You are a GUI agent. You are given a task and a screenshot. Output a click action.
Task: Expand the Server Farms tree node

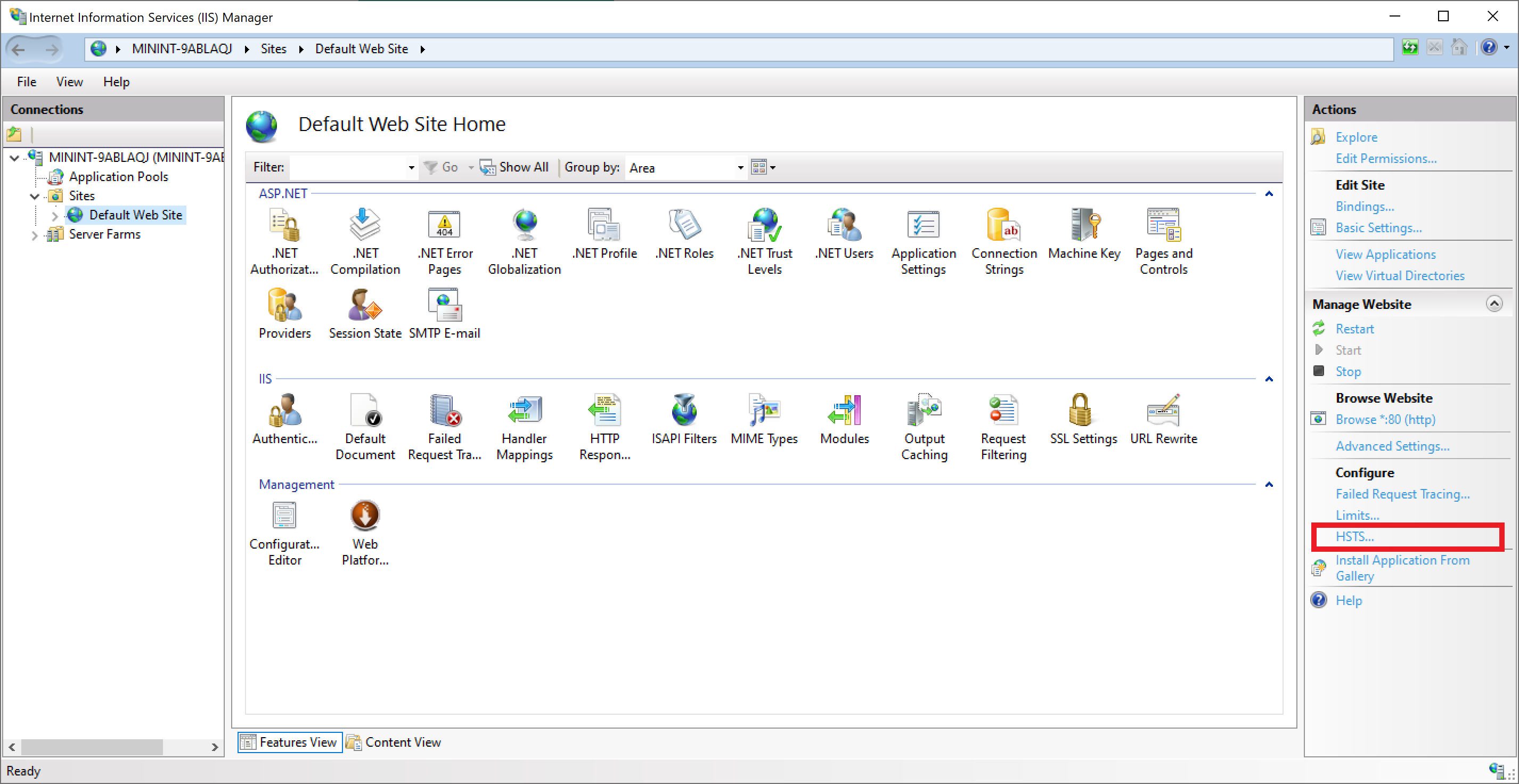34,235
